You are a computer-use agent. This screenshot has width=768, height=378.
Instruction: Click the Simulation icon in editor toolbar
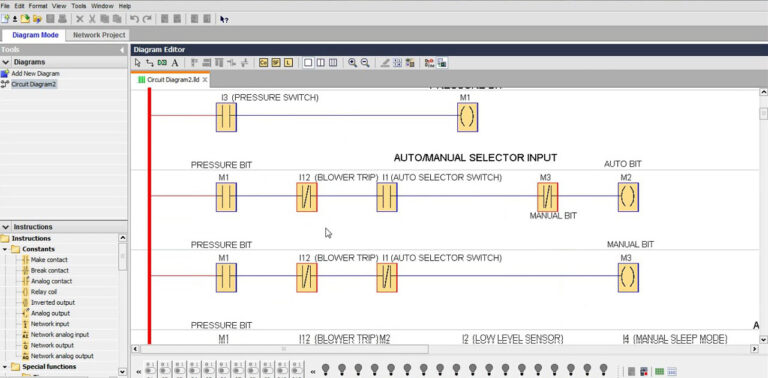coord(430,63)
